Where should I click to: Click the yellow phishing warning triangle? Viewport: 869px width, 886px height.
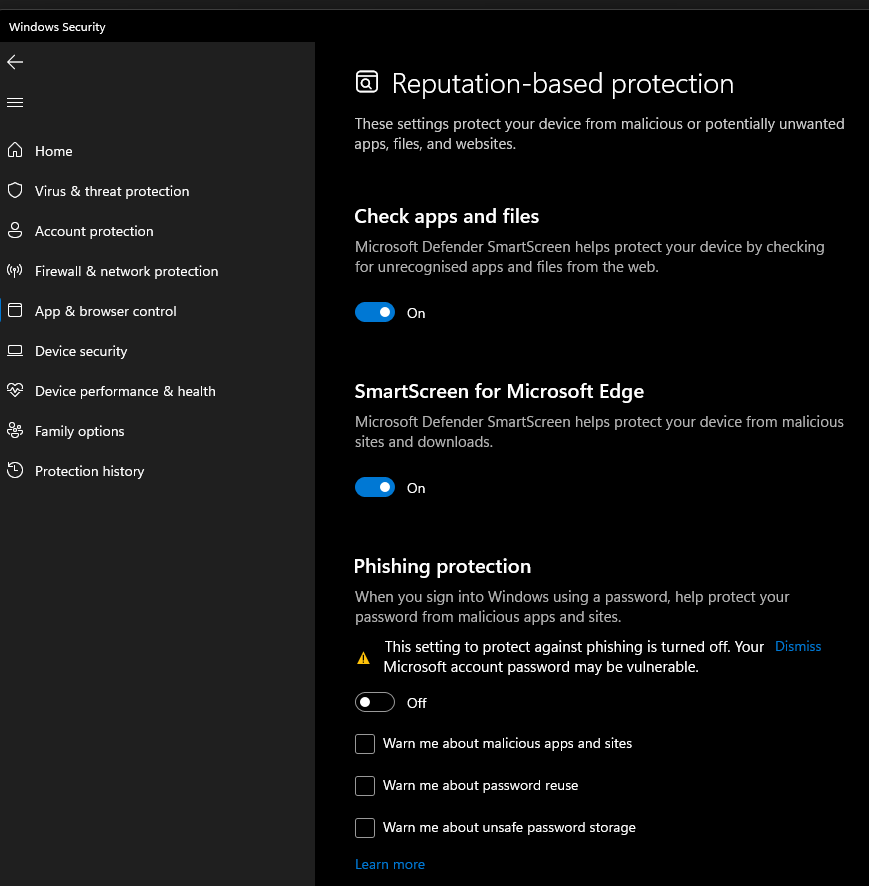[x=363, y=658]
